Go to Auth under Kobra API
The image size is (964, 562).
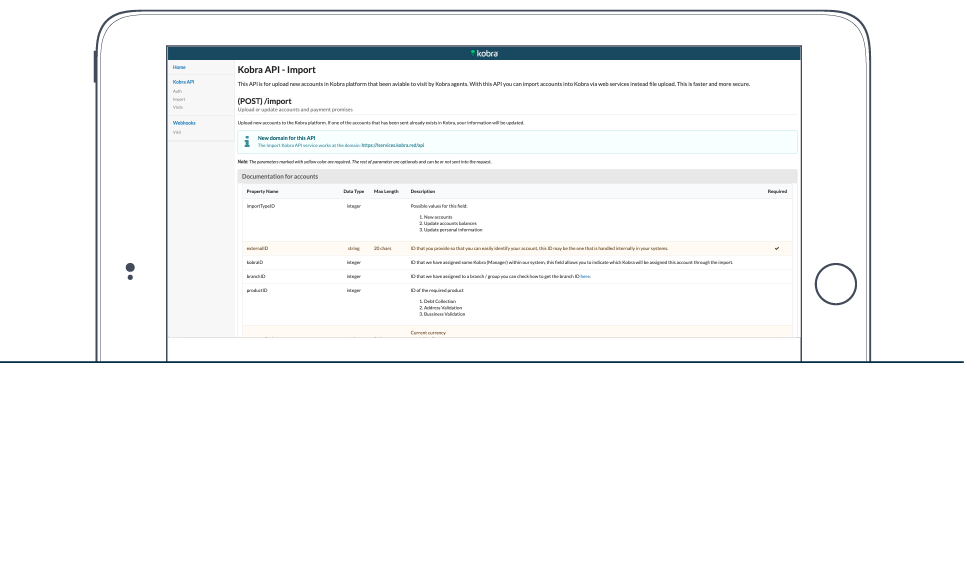pyautogui.click(x=177, y=91)
